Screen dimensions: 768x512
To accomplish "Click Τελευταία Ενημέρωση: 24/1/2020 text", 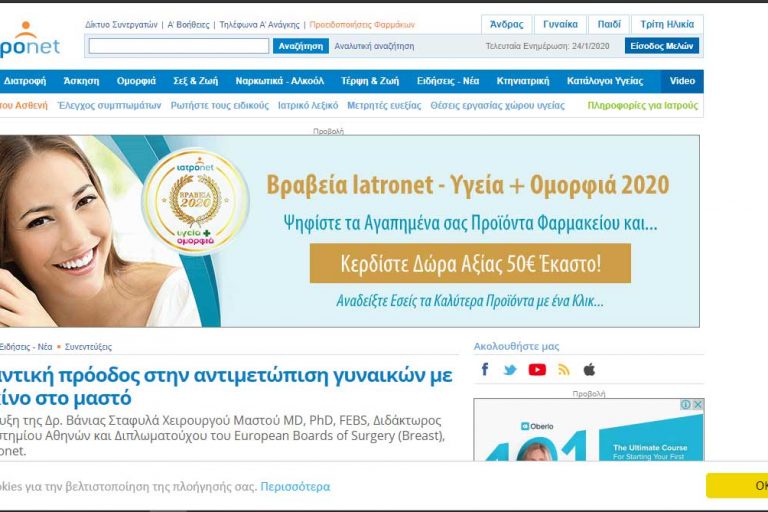I will [548, 46].
